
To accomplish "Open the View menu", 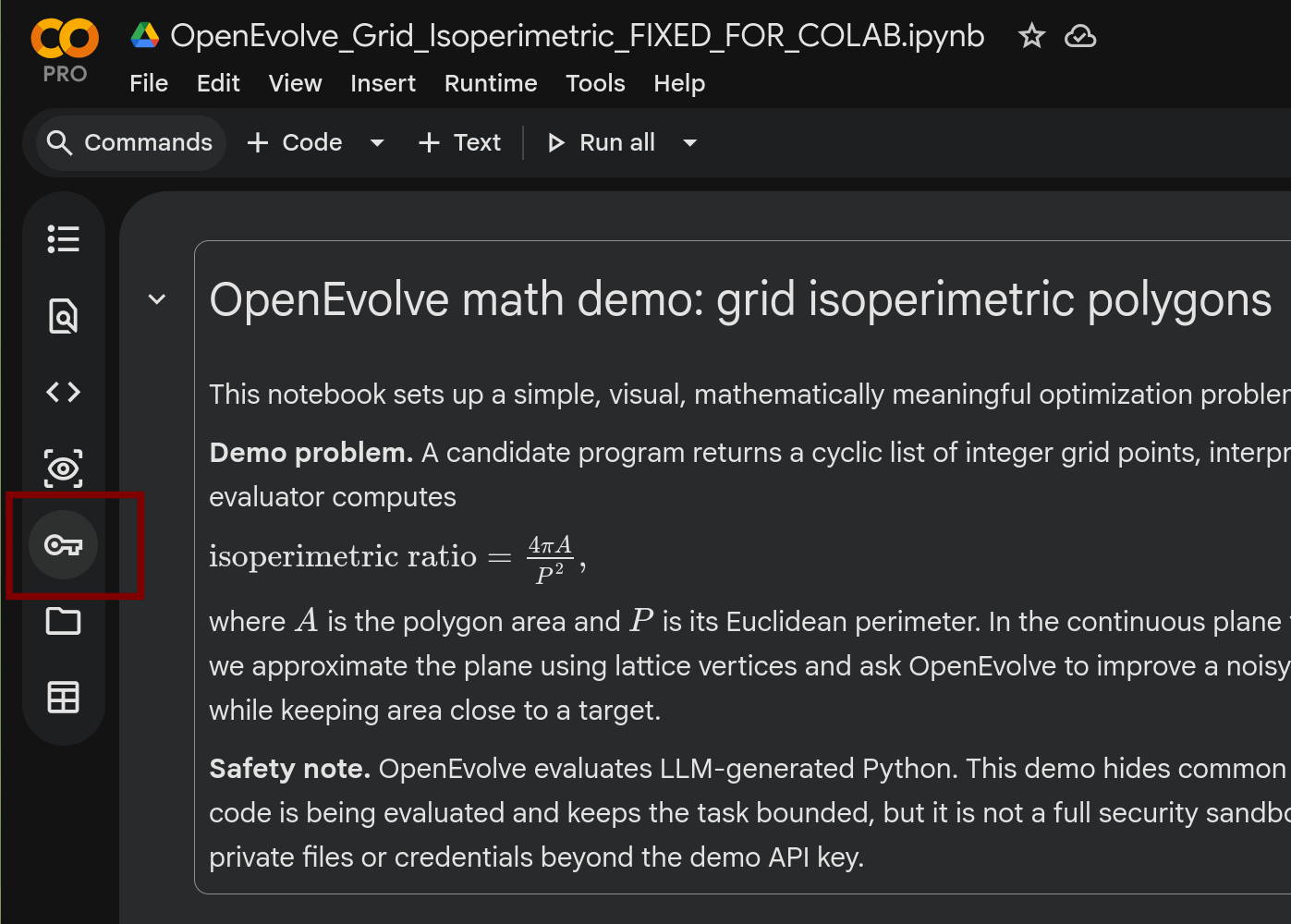I will 296,83.
